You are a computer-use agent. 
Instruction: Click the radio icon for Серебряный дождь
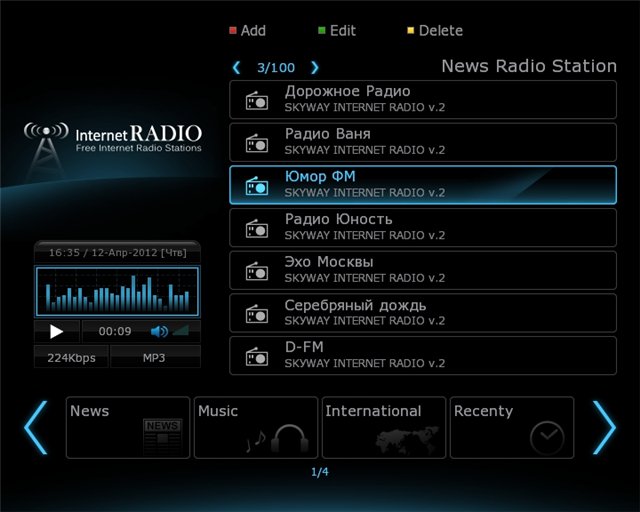point(257,314)
